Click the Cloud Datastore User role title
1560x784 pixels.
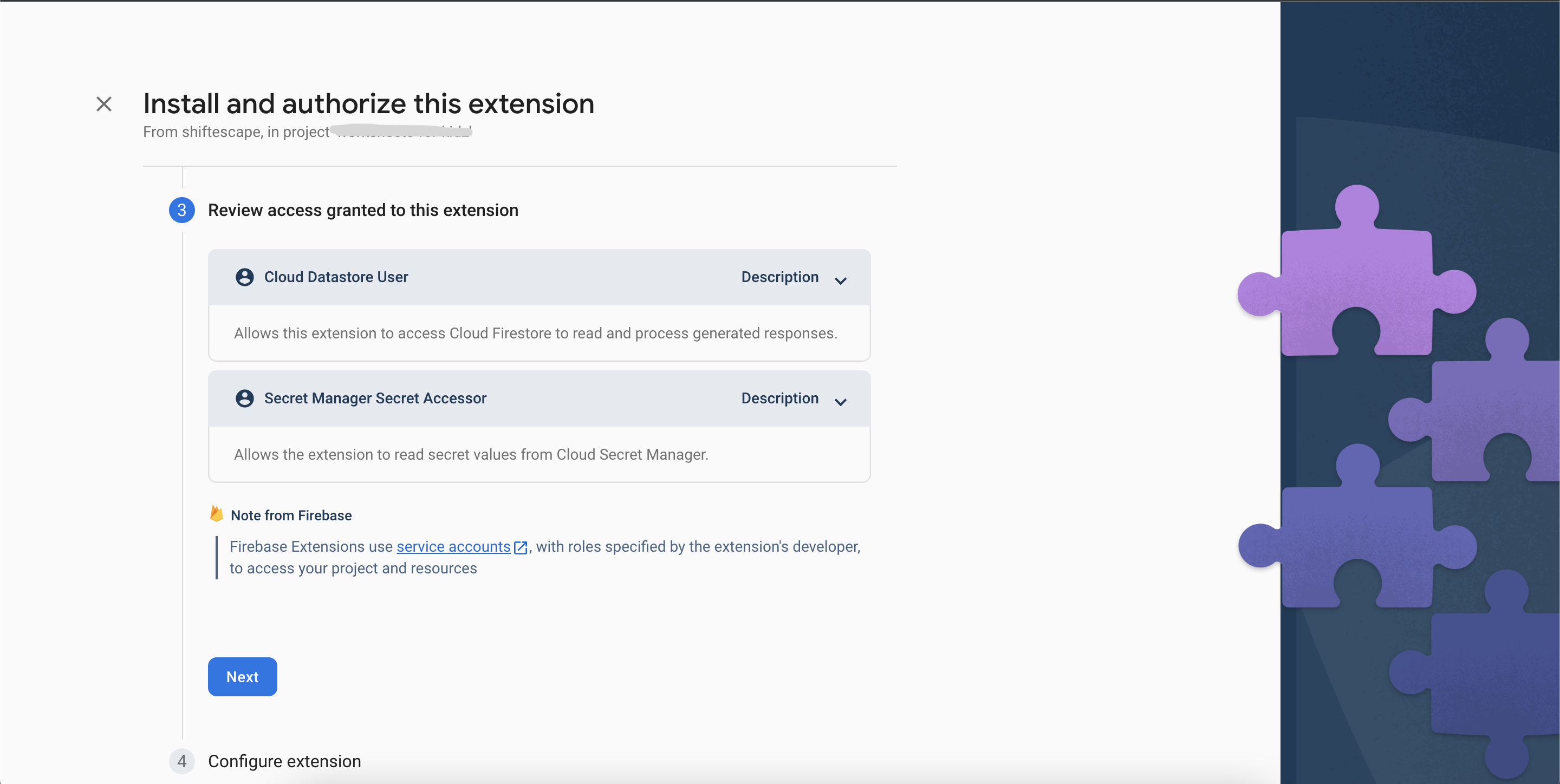tap(336, 277)
